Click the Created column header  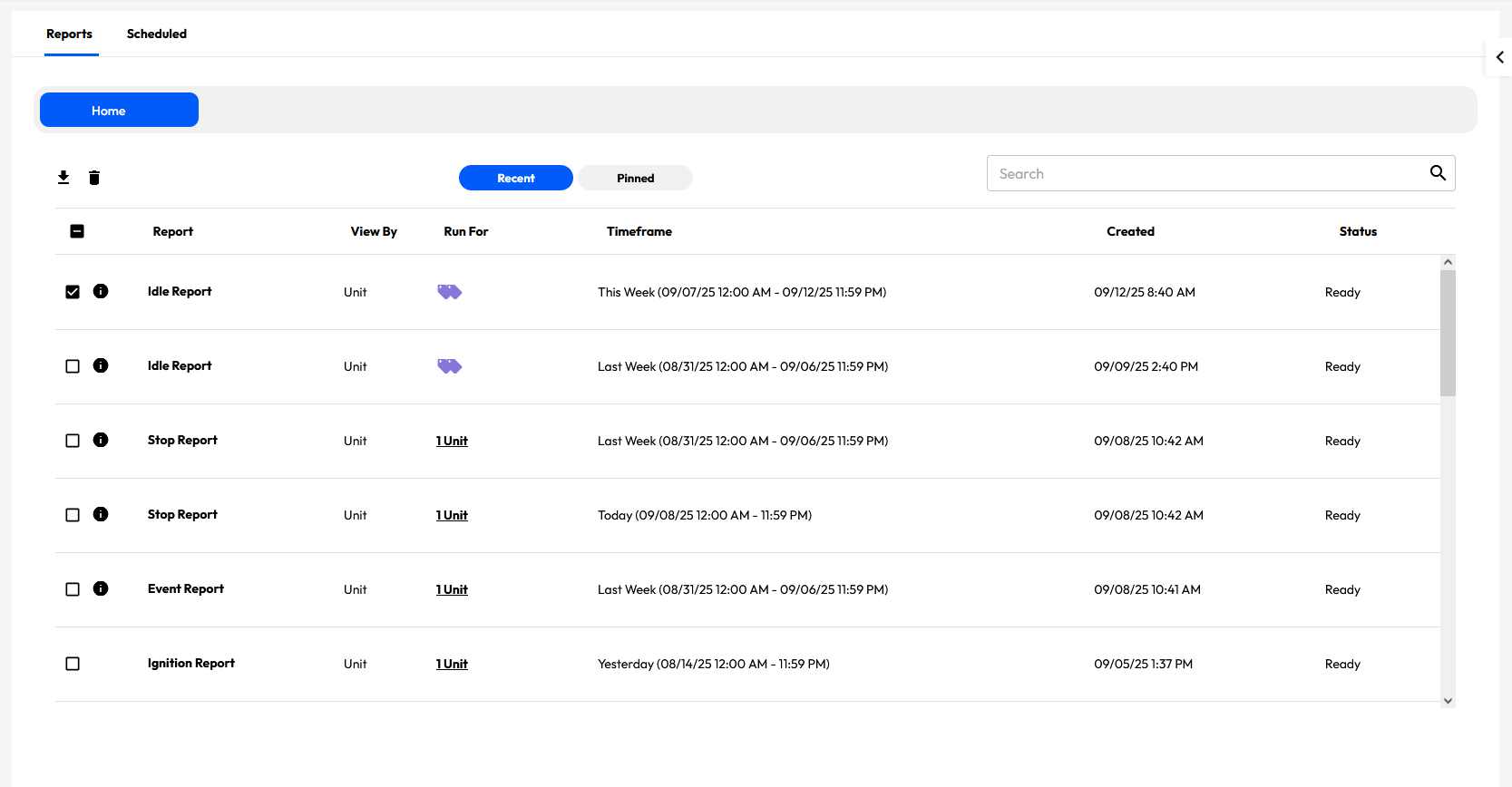[1130, 231]
